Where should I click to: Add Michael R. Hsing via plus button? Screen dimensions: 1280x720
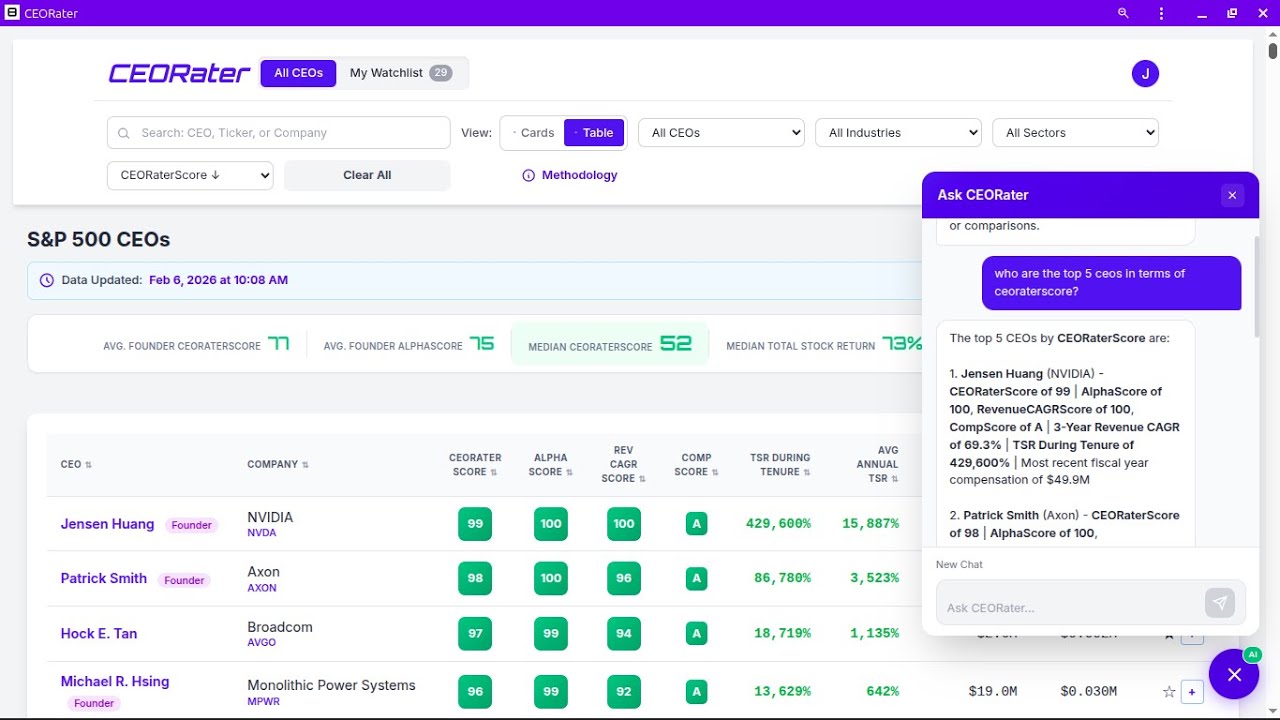point(1192,691)
